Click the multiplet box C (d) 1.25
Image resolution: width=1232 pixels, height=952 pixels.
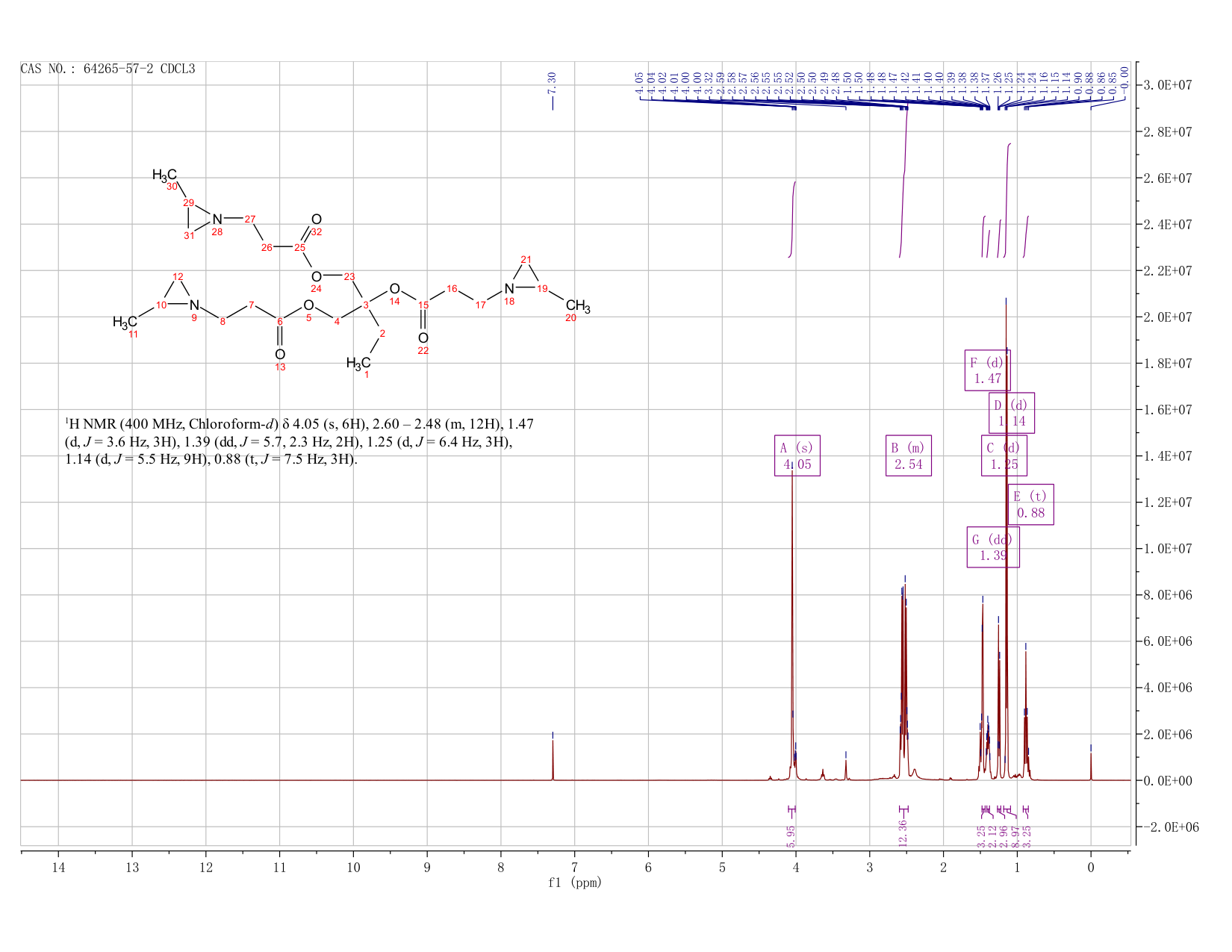(x=1004, y=455)
